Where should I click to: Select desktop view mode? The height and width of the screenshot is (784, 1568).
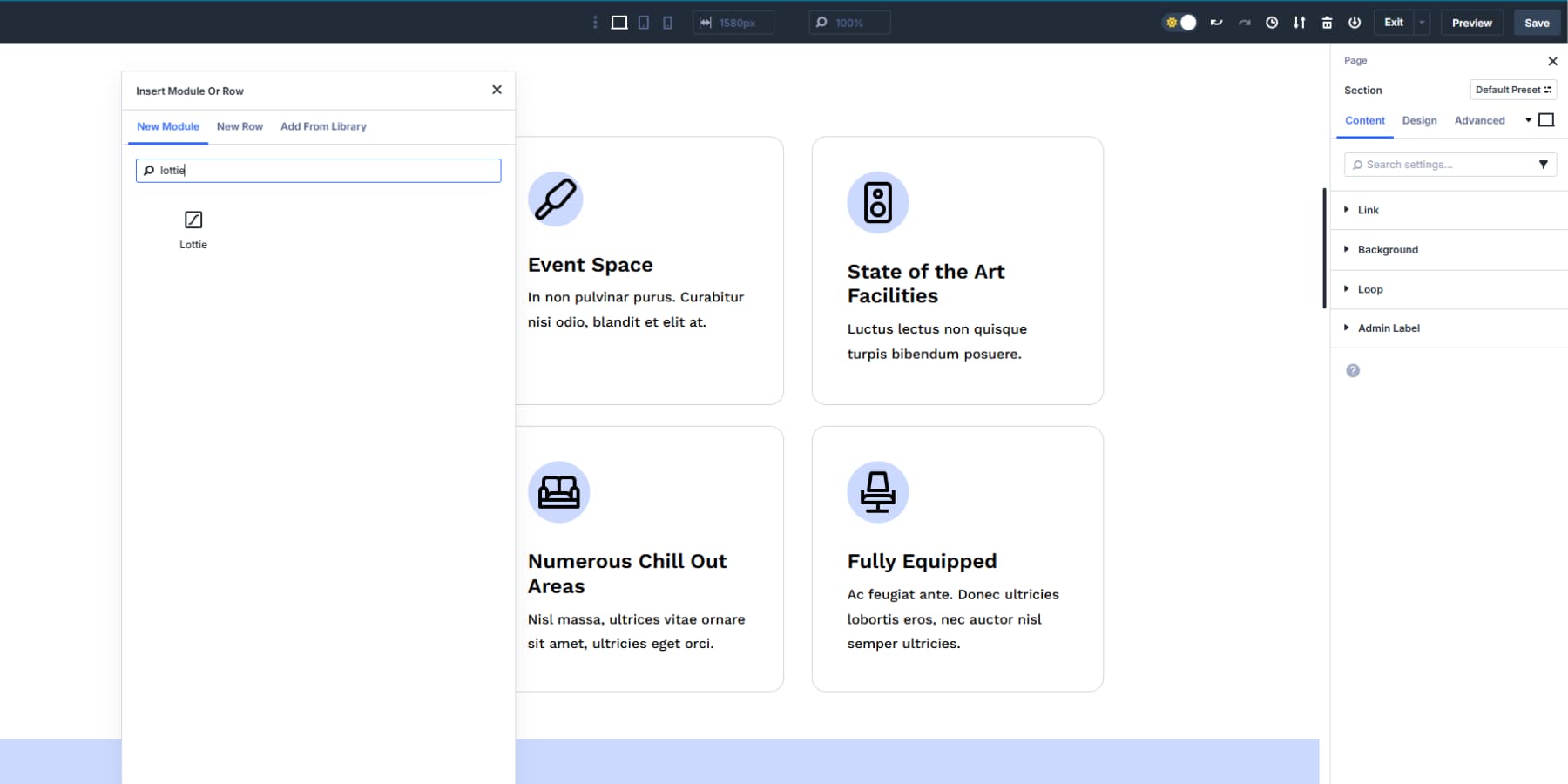(x=619, y=22)
